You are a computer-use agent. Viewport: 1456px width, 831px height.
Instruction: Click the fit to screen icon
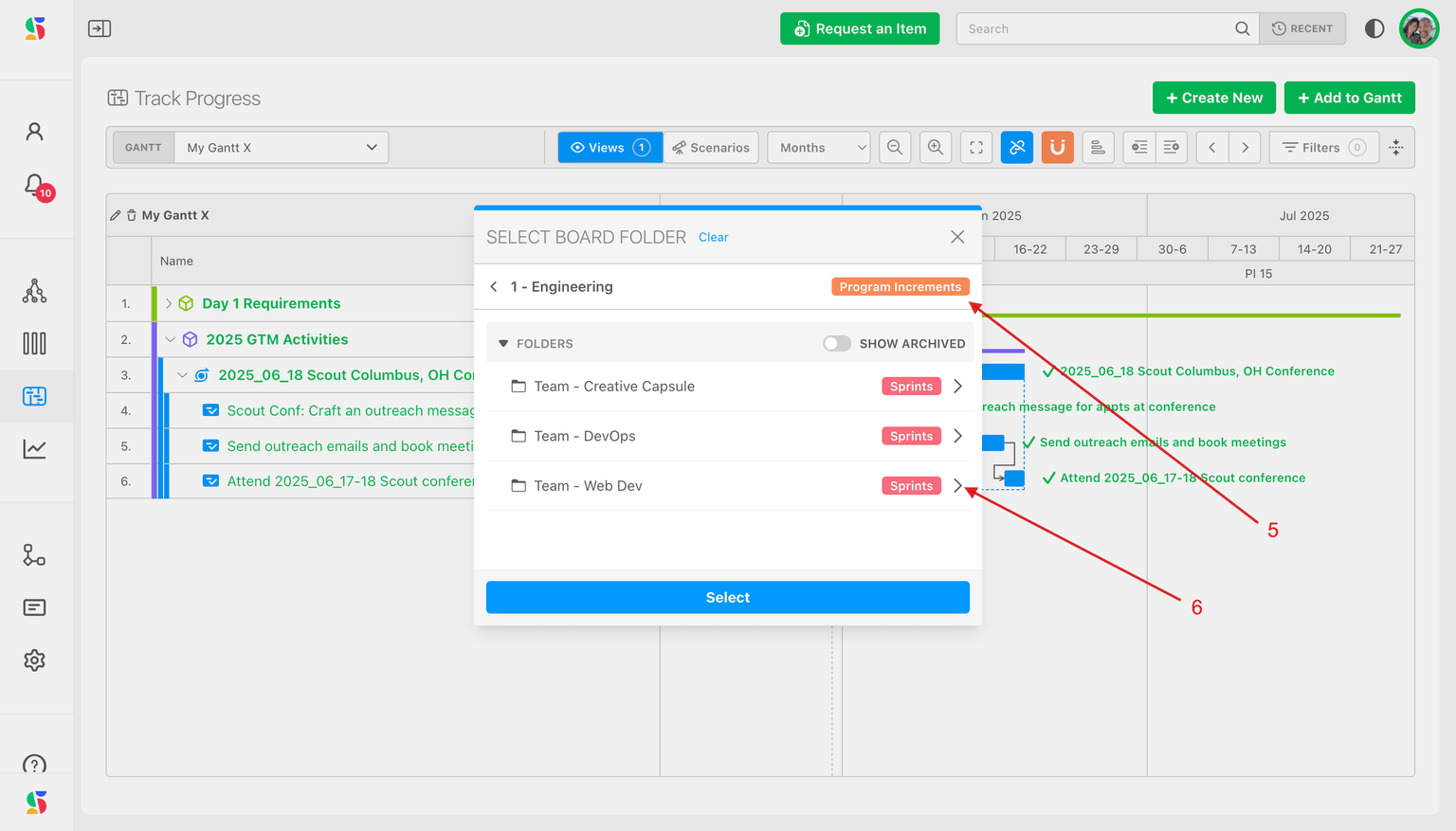pos(976,148)
